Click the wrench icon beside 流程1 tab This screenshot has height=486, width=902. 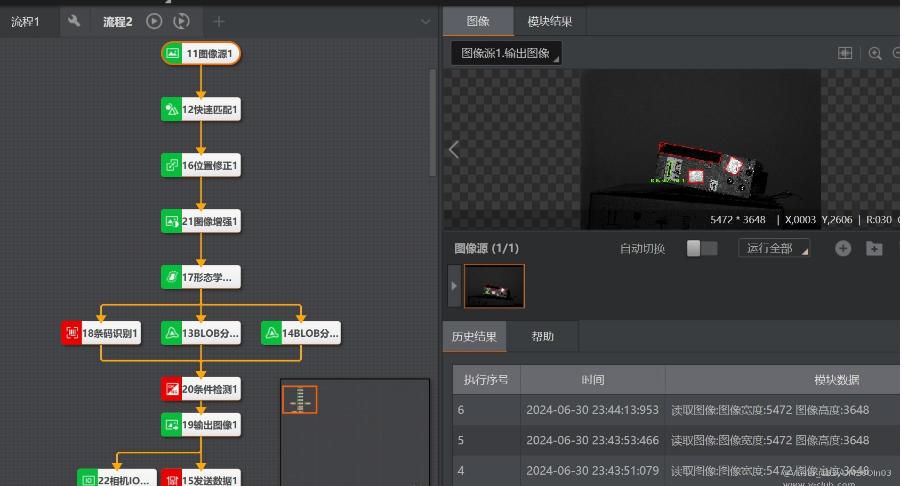[x=73, y=21]
